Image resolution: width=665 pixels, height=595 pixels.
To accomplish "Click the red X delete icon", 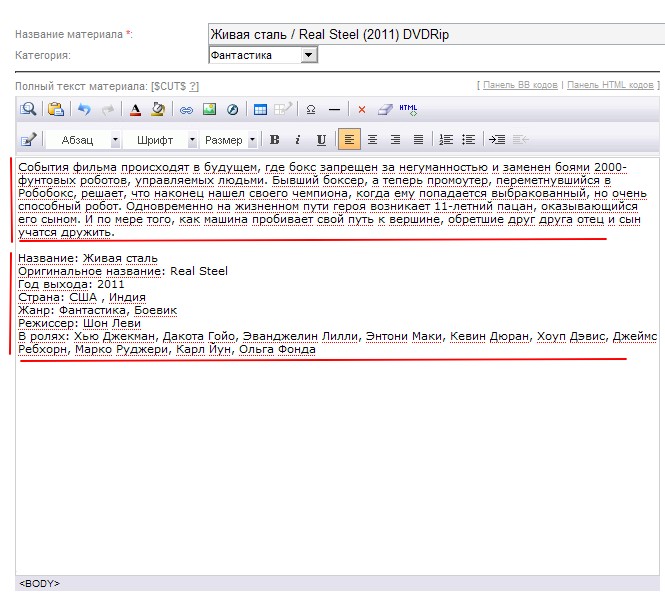I will tap(362, 110).
